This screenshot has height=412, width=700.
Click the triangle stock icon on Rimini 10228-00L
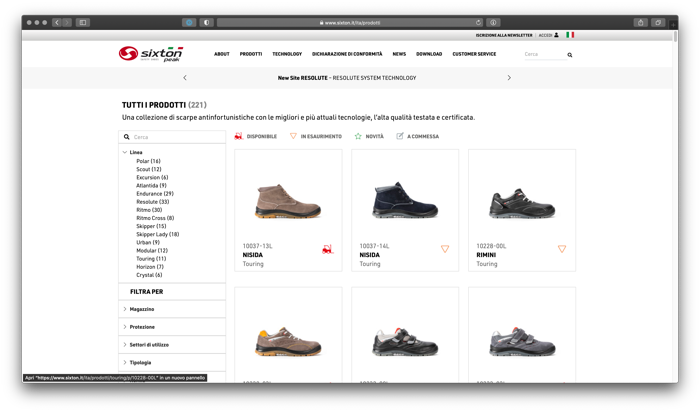(x=562, y=249)
